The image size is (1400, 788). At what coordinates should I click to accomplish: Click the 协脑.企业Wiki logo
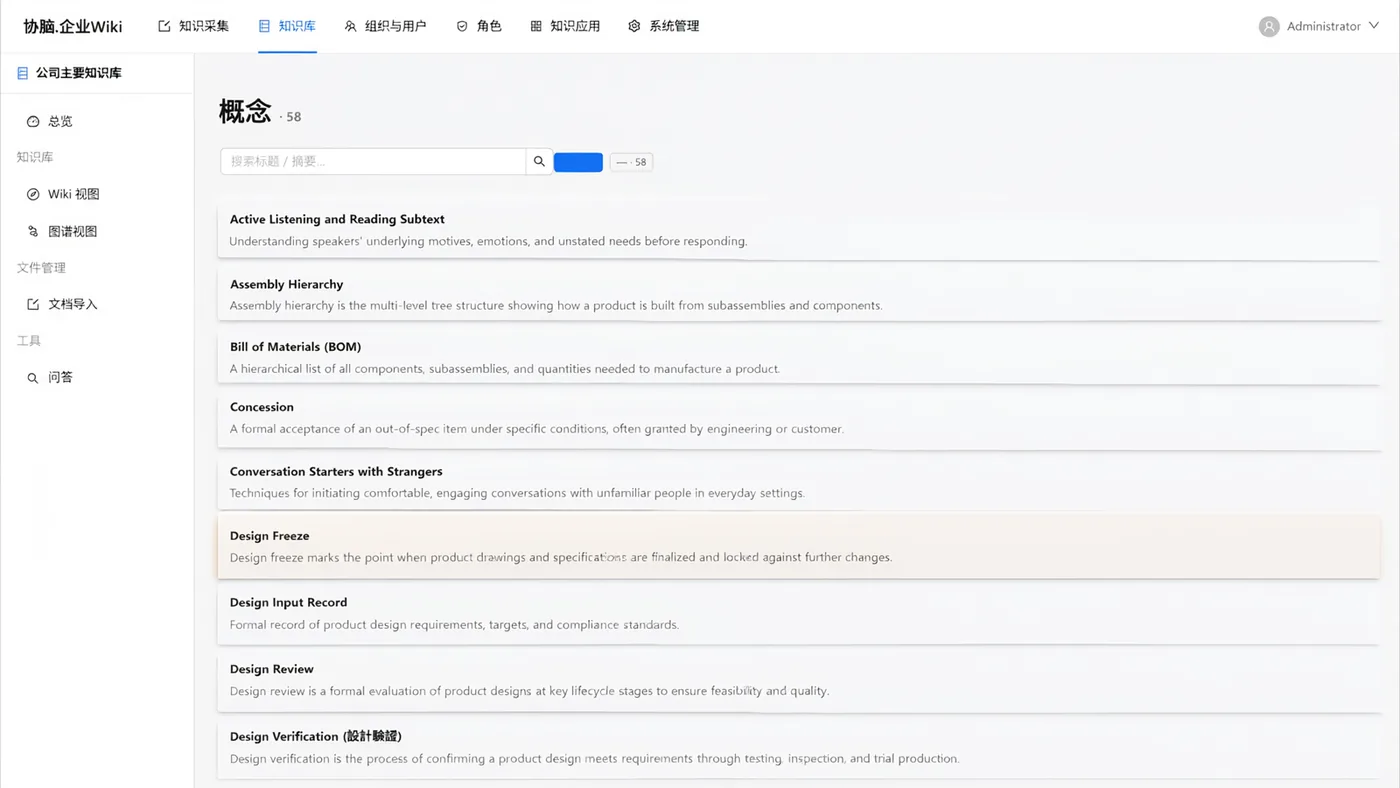point(73,26)
